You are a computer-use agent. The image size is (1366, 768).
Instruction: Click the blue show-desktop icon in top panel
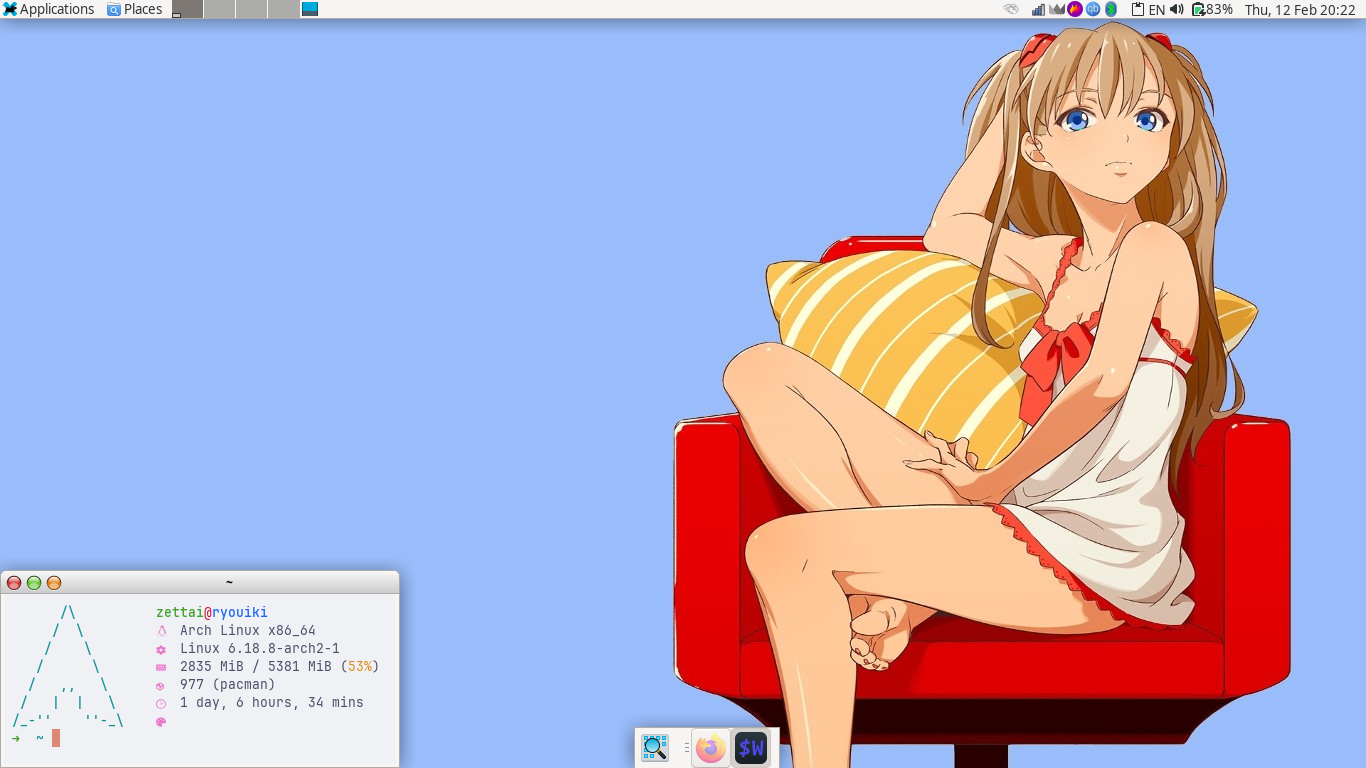(310, 9)
